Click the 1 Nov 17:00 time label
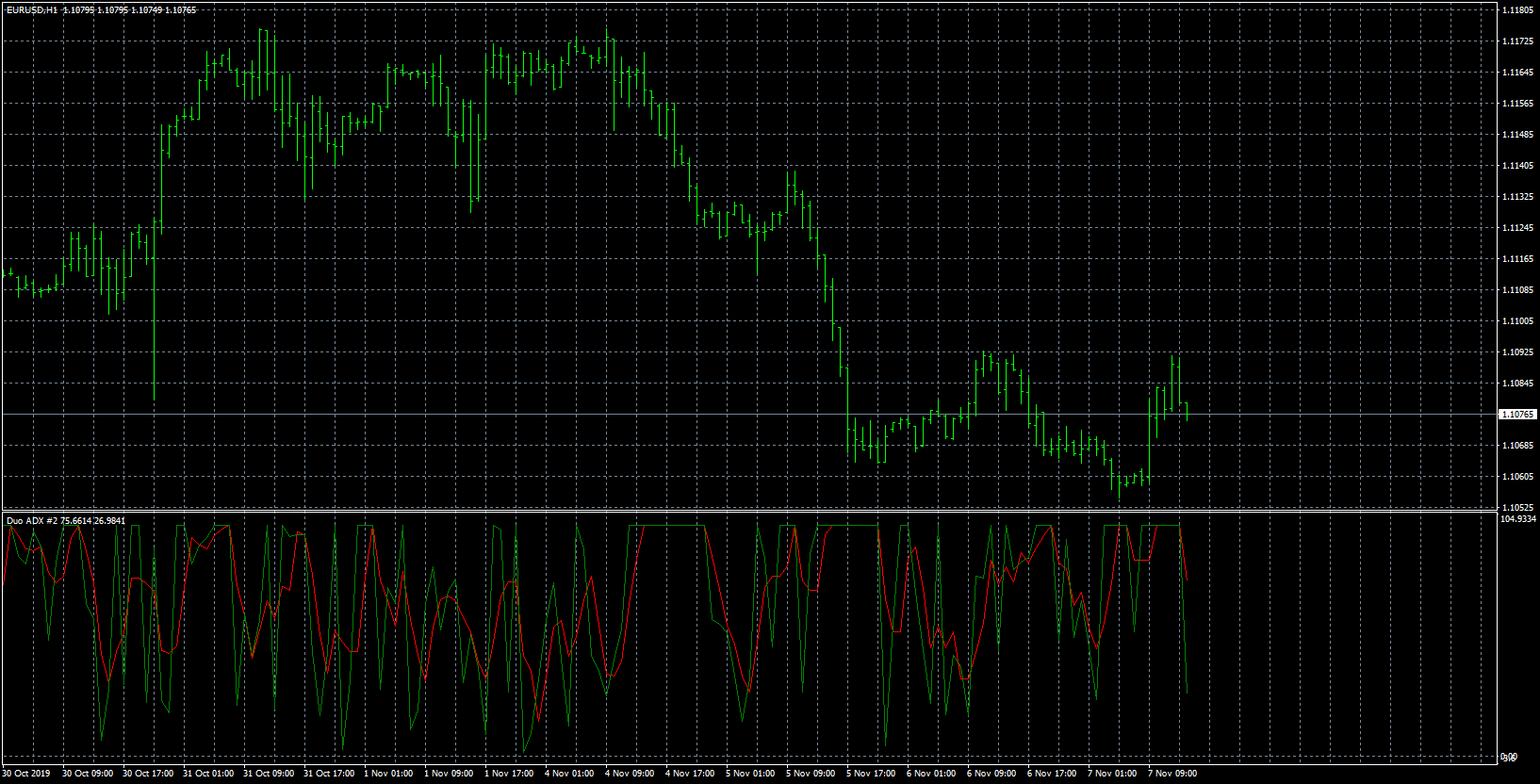1540x784 pixels. pyautogui.click(x=509, y=774)
